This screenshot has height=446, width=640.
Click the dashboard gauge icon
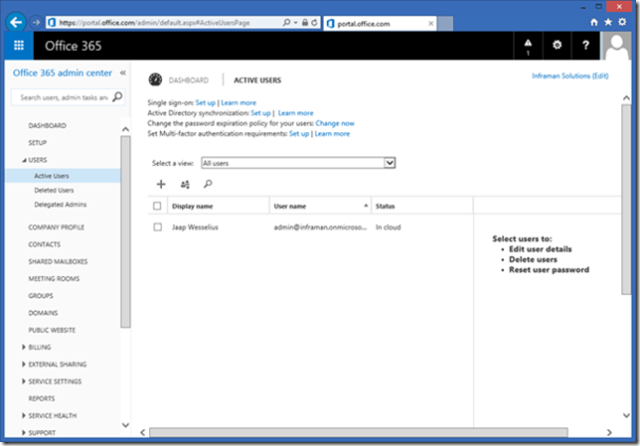coord(155,80)
